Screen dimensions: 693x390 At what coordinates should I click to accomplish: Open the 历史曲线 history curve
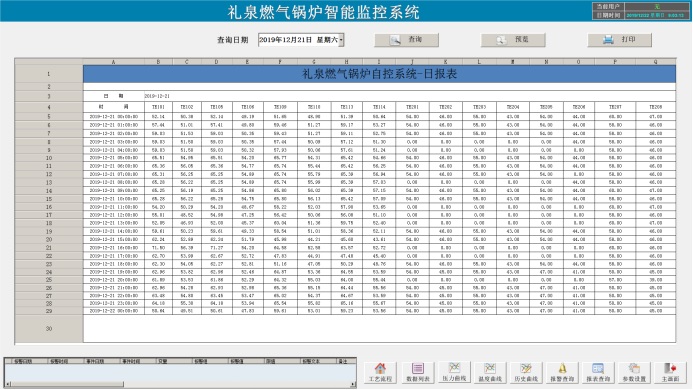point(526,372)
